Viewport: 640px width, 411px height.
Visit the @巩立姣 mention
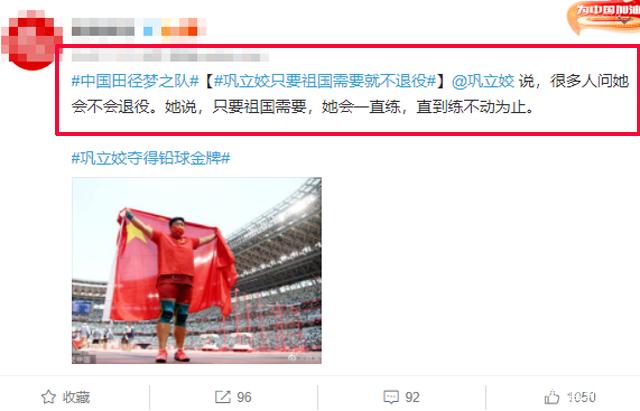(x=483, y=81)
